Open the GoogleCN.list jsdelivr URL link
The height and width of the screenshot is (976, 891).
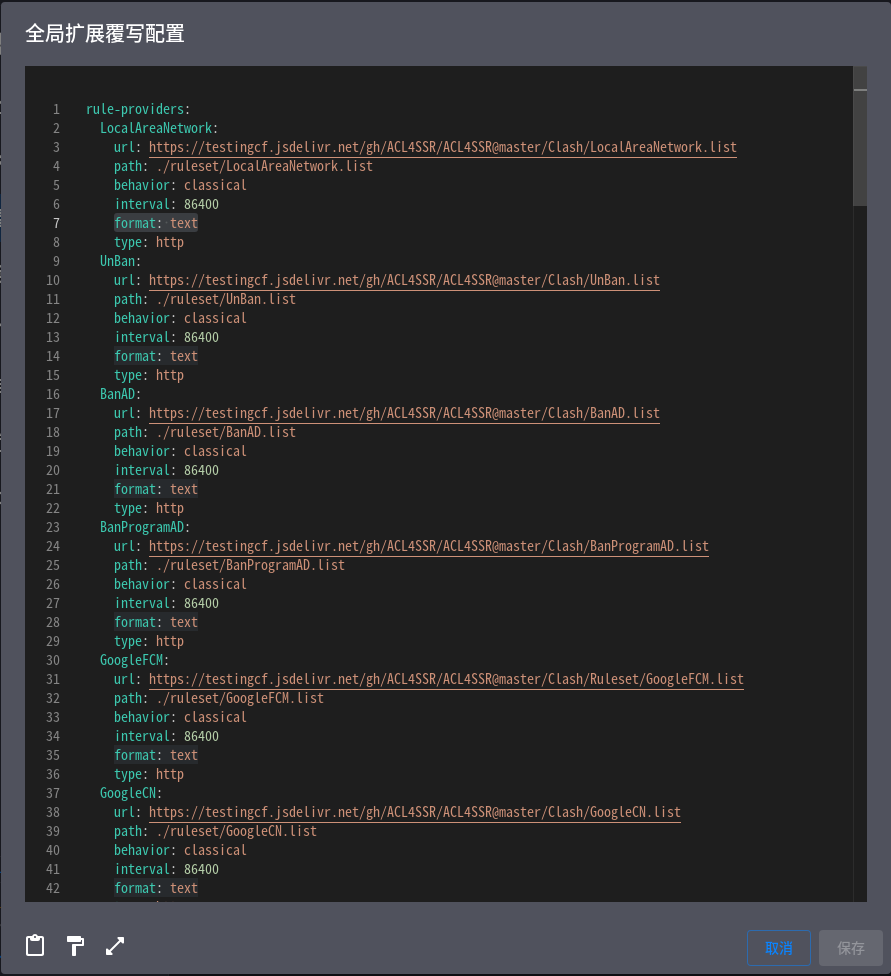(415, 812)
